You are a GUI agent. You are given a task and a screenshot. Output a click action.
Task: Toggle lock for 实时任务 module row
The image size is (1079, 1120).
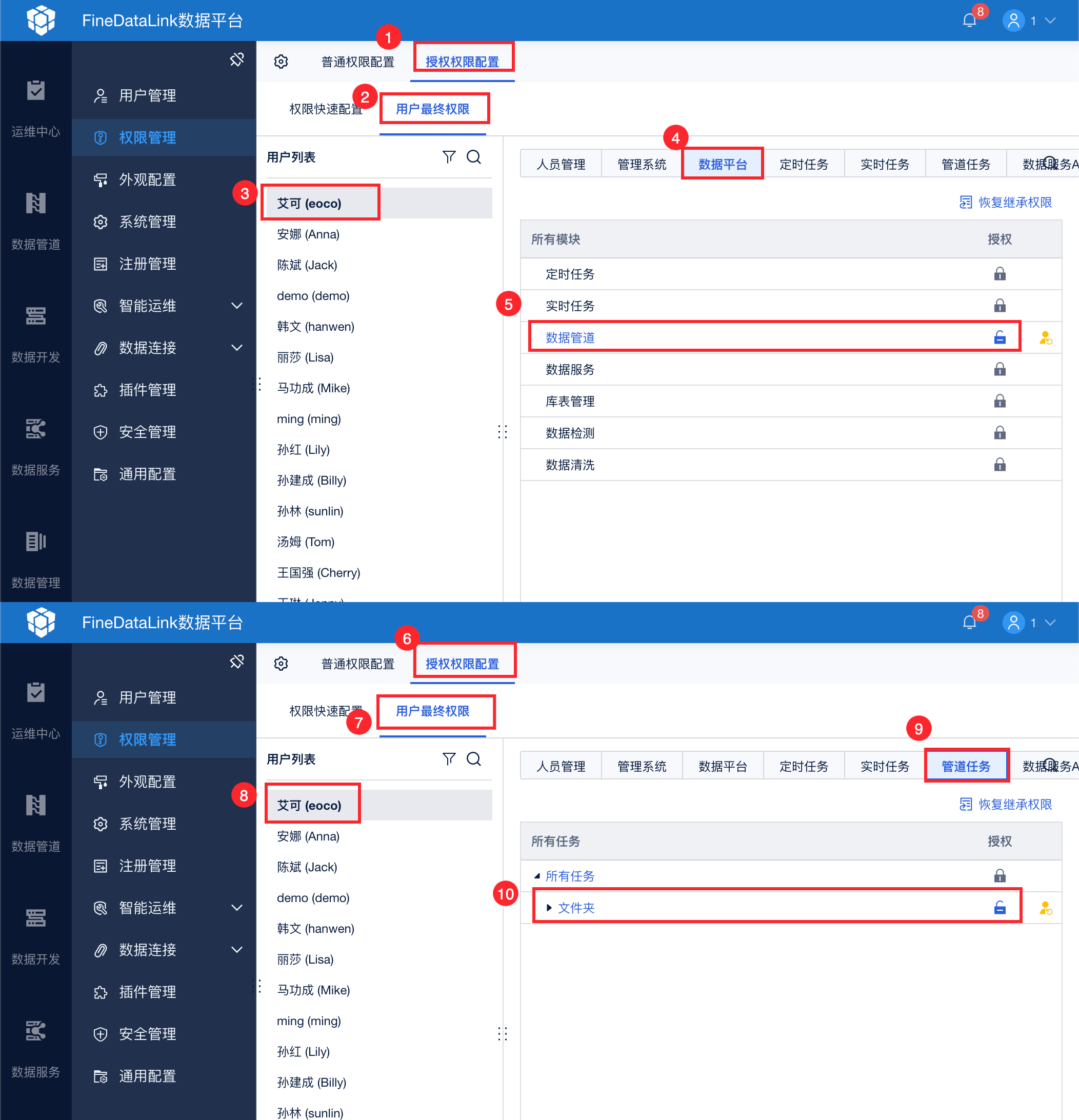[1000, 305]
